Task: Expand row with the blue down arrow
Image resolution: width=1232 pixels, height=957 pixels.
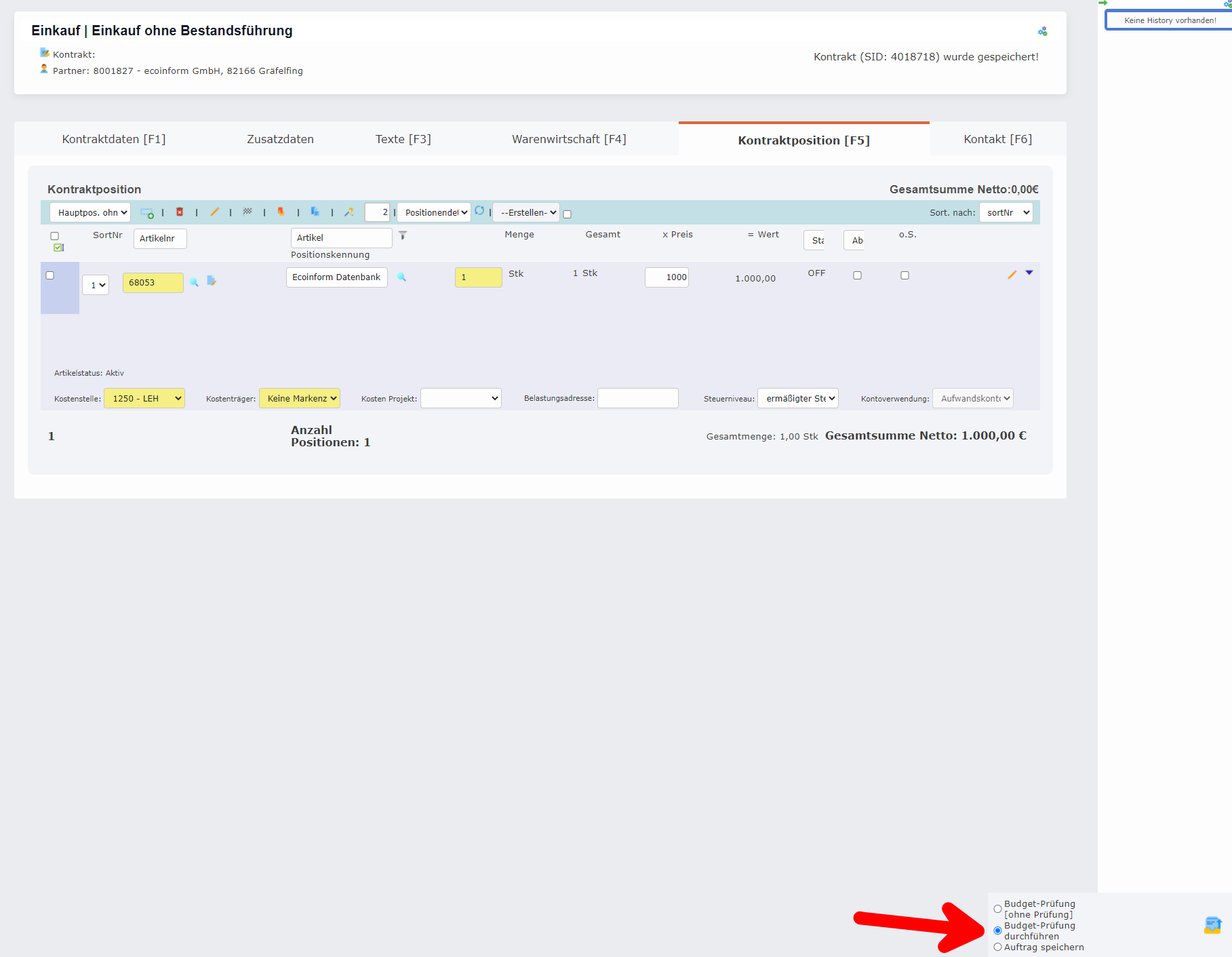Action: tap(1029, 273)
